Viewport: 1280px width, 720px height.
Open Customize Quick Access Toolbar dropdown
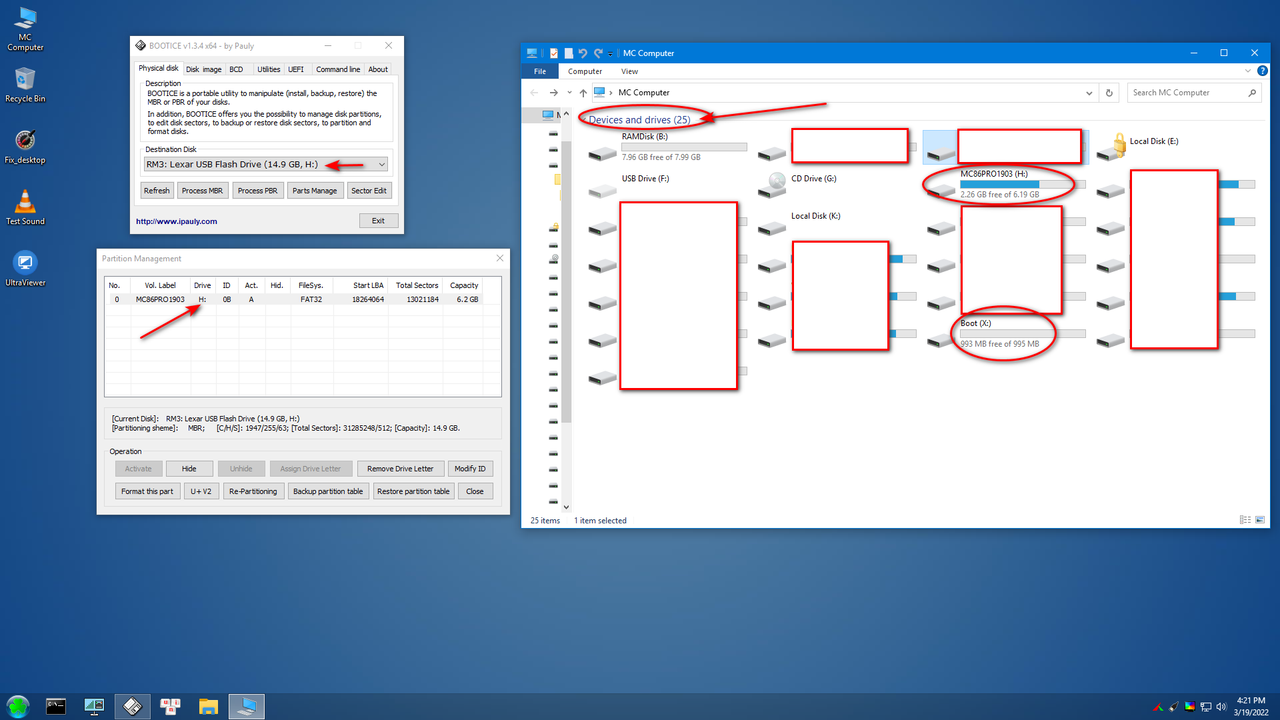pyautogui.click(x=611, y=53)
